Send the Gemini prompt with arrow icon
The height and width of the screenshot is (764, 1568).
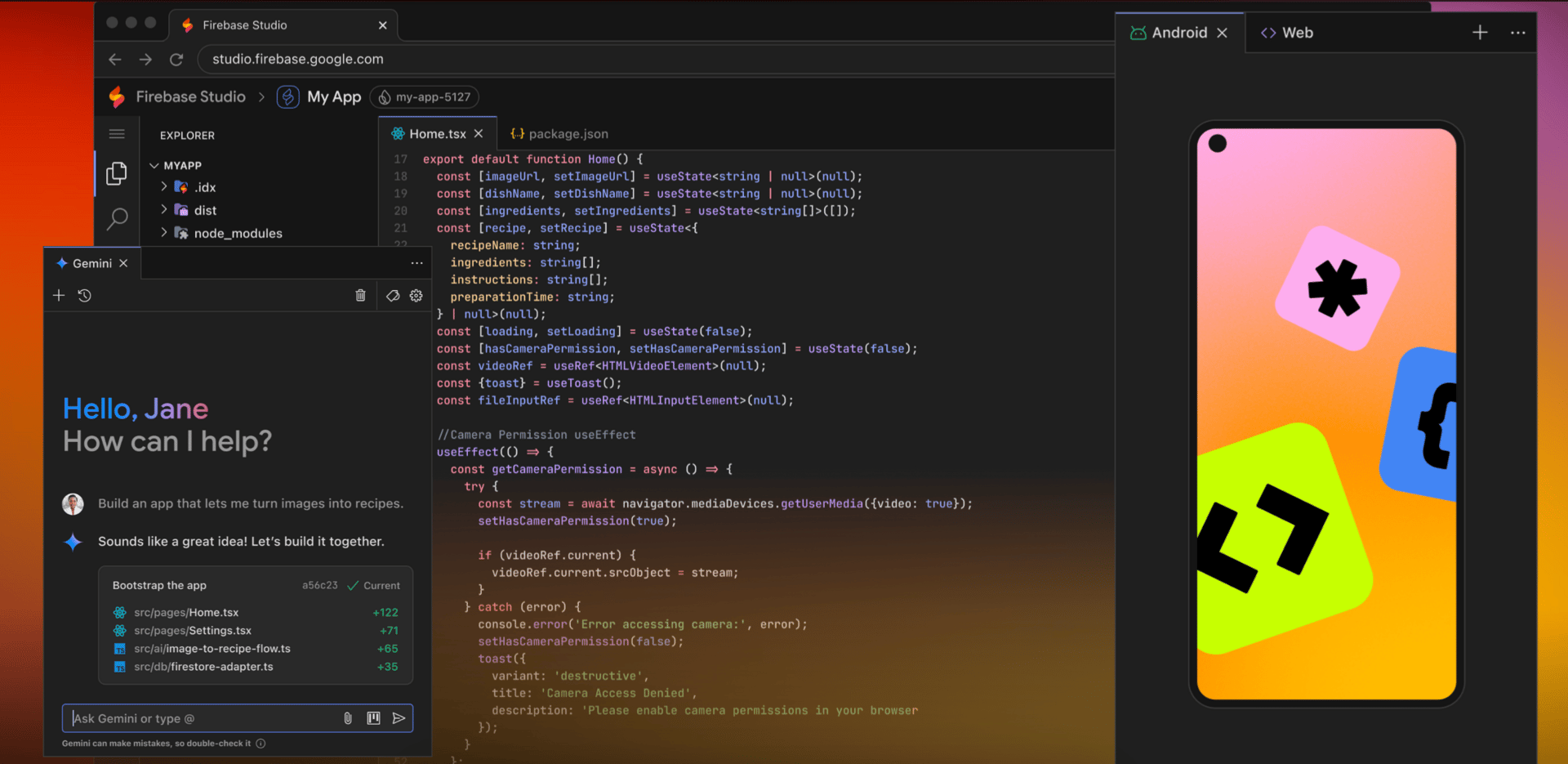tap(399, 718)
